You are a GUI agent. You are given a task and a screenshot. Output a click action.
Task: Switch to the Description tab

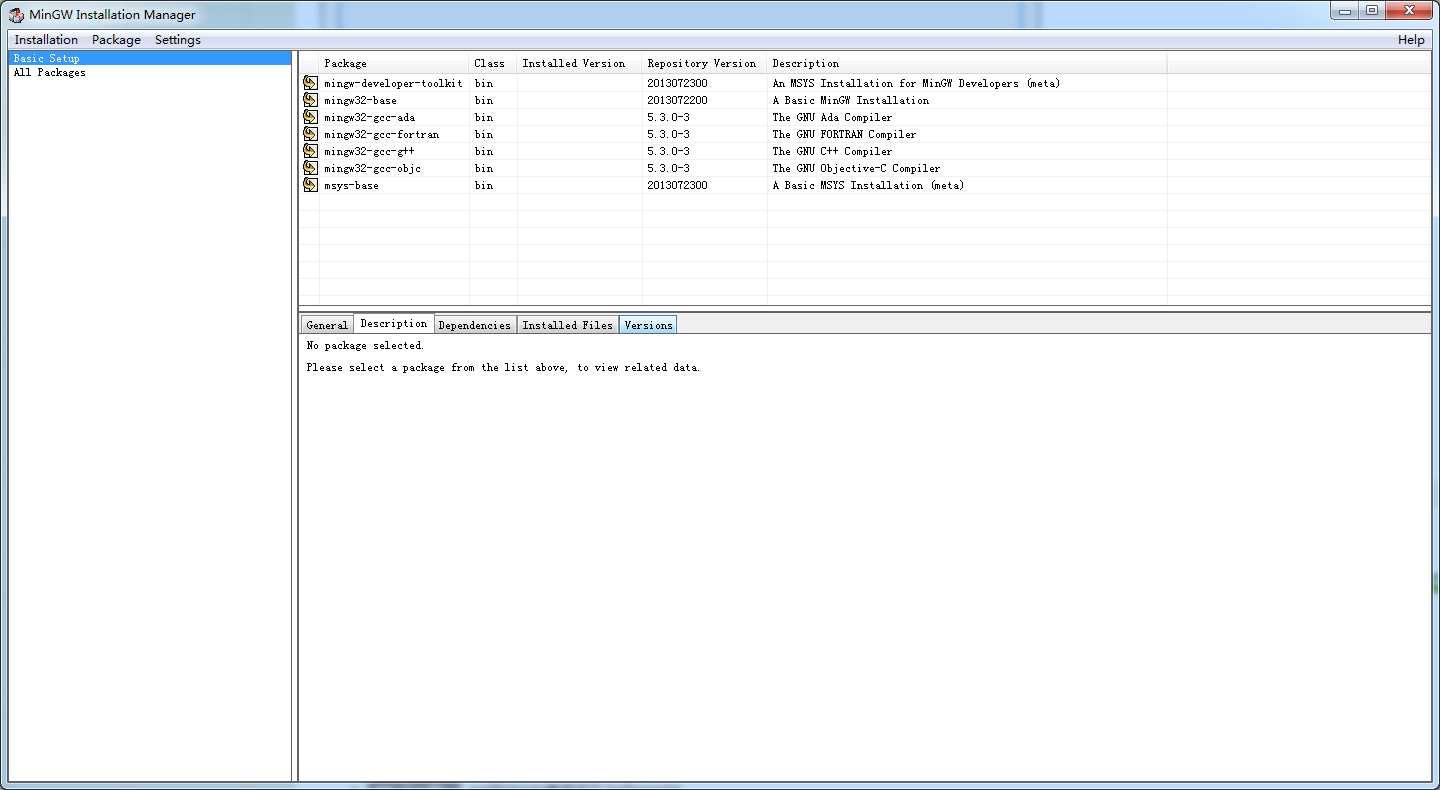[x=394, y=323]
